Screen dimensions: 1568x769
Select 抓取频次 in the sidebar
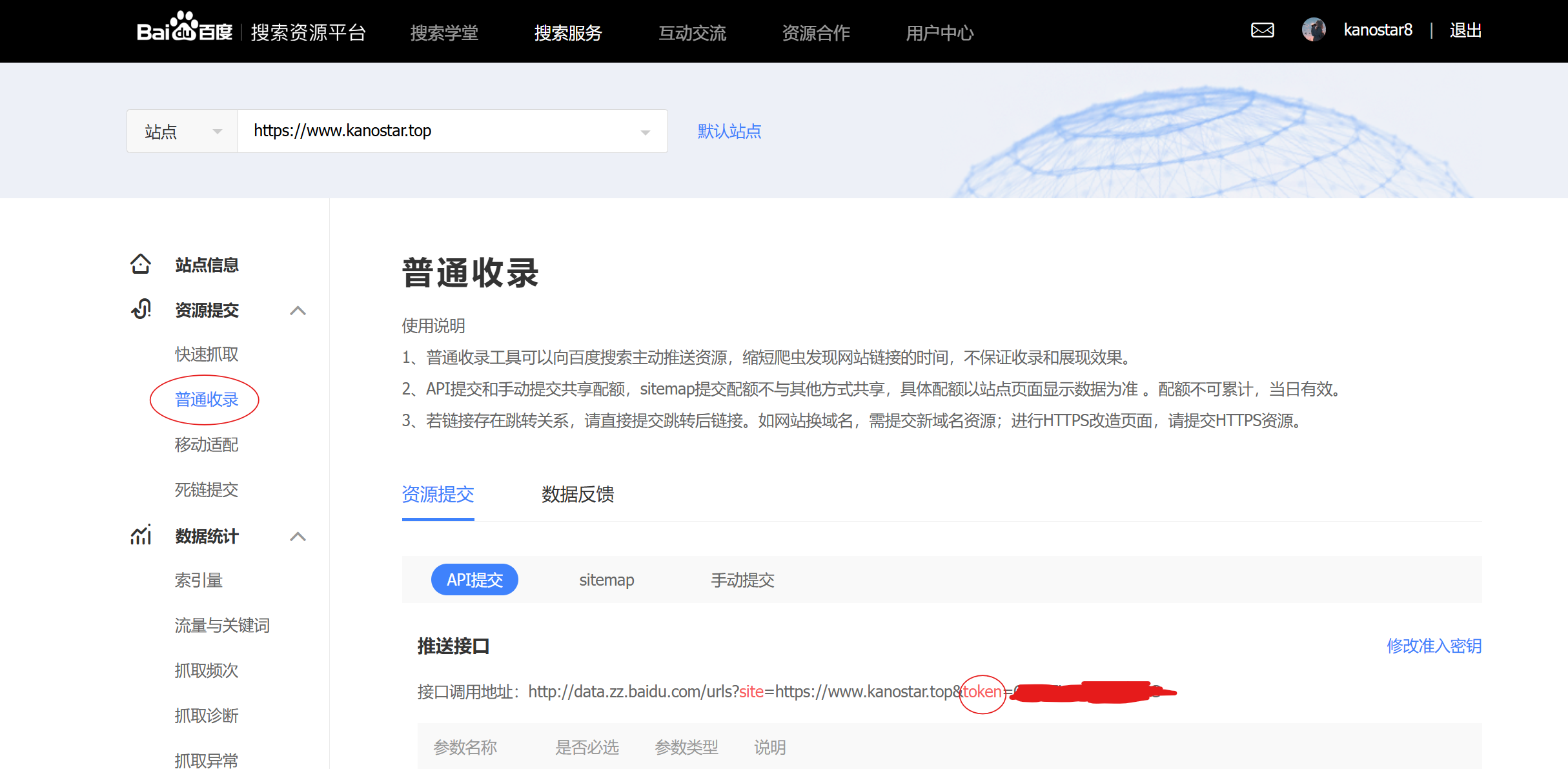click(207, 670)
